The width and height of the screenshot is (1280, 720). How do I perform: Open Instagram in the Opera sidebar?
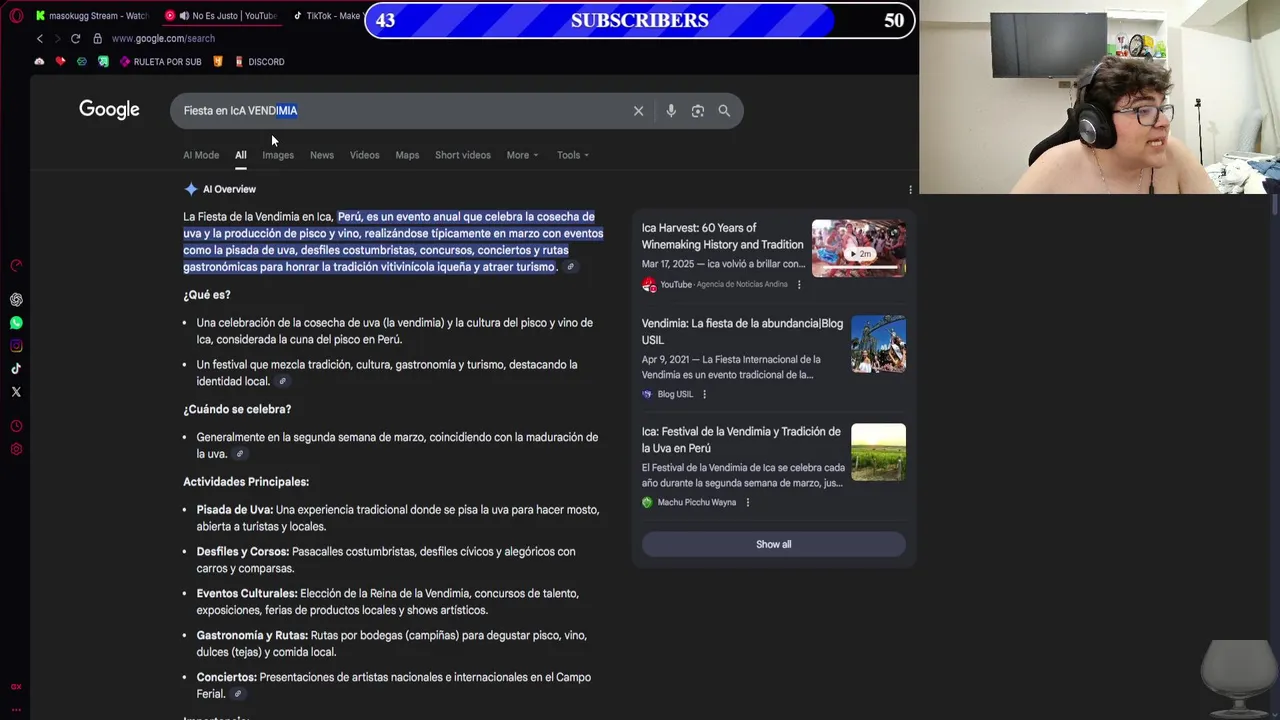click(x=16, y=346)
